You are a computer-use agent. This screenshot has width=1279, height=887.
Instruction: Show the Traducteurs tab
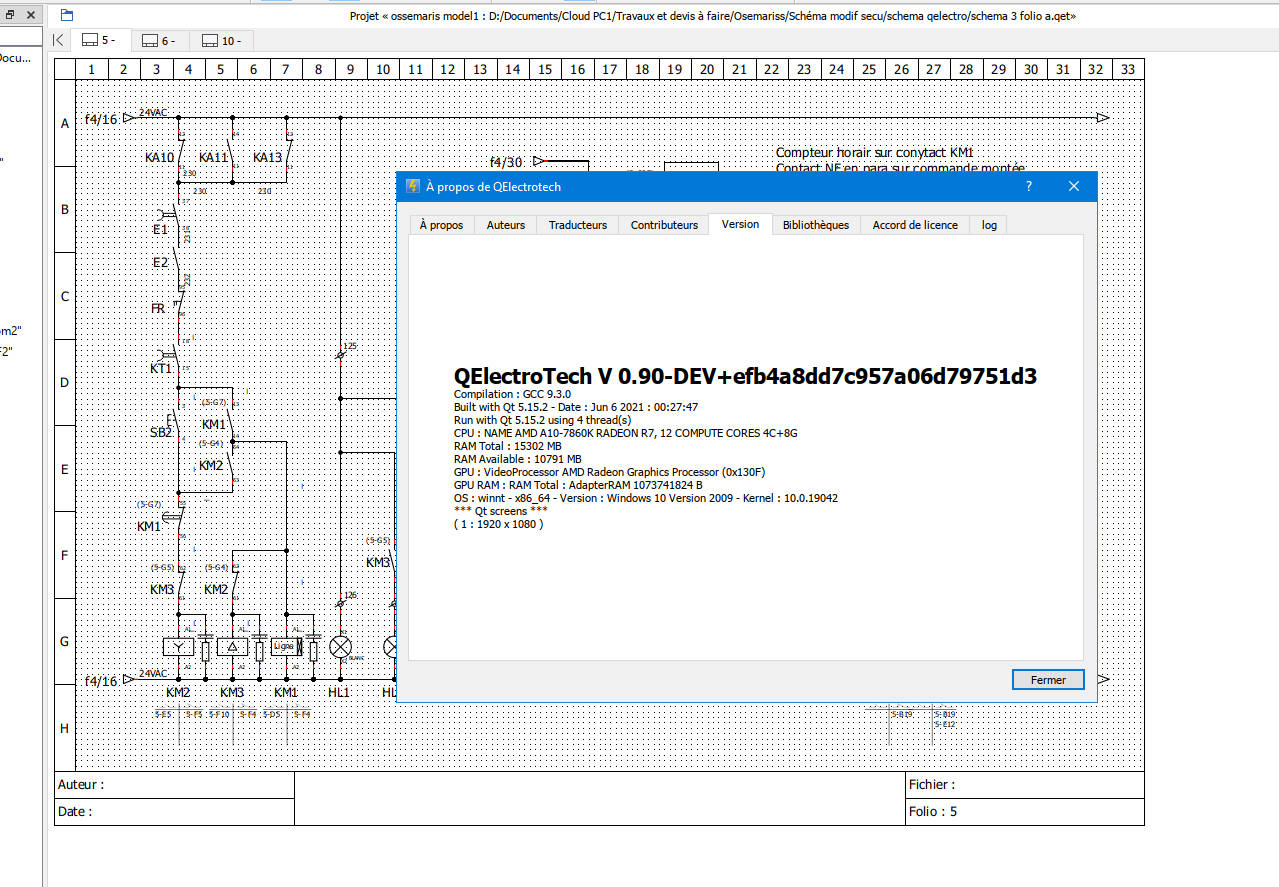pos(577,225)
